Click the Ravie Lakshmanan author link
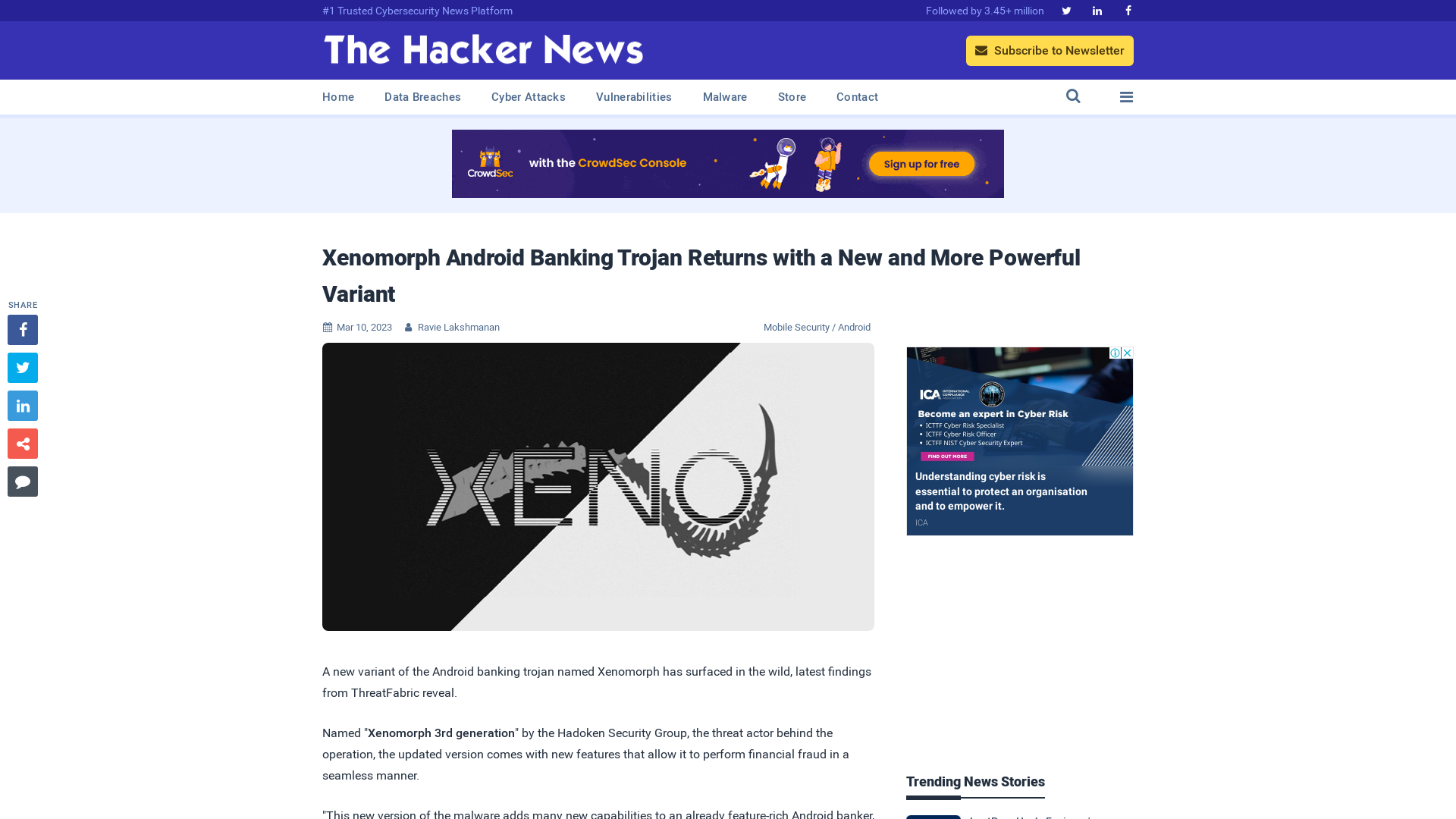 (458, 327)
